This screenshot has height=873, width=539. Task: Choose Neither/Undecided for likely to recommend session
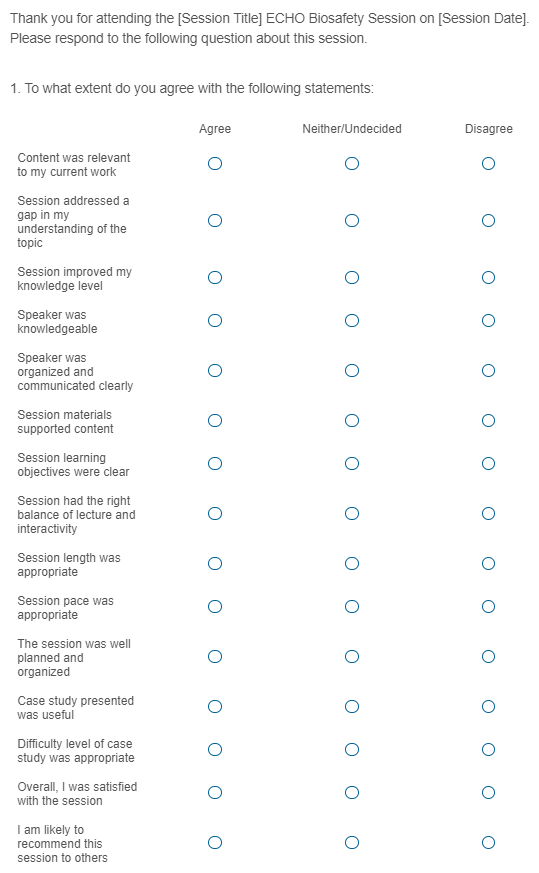[x=352, y=843]
